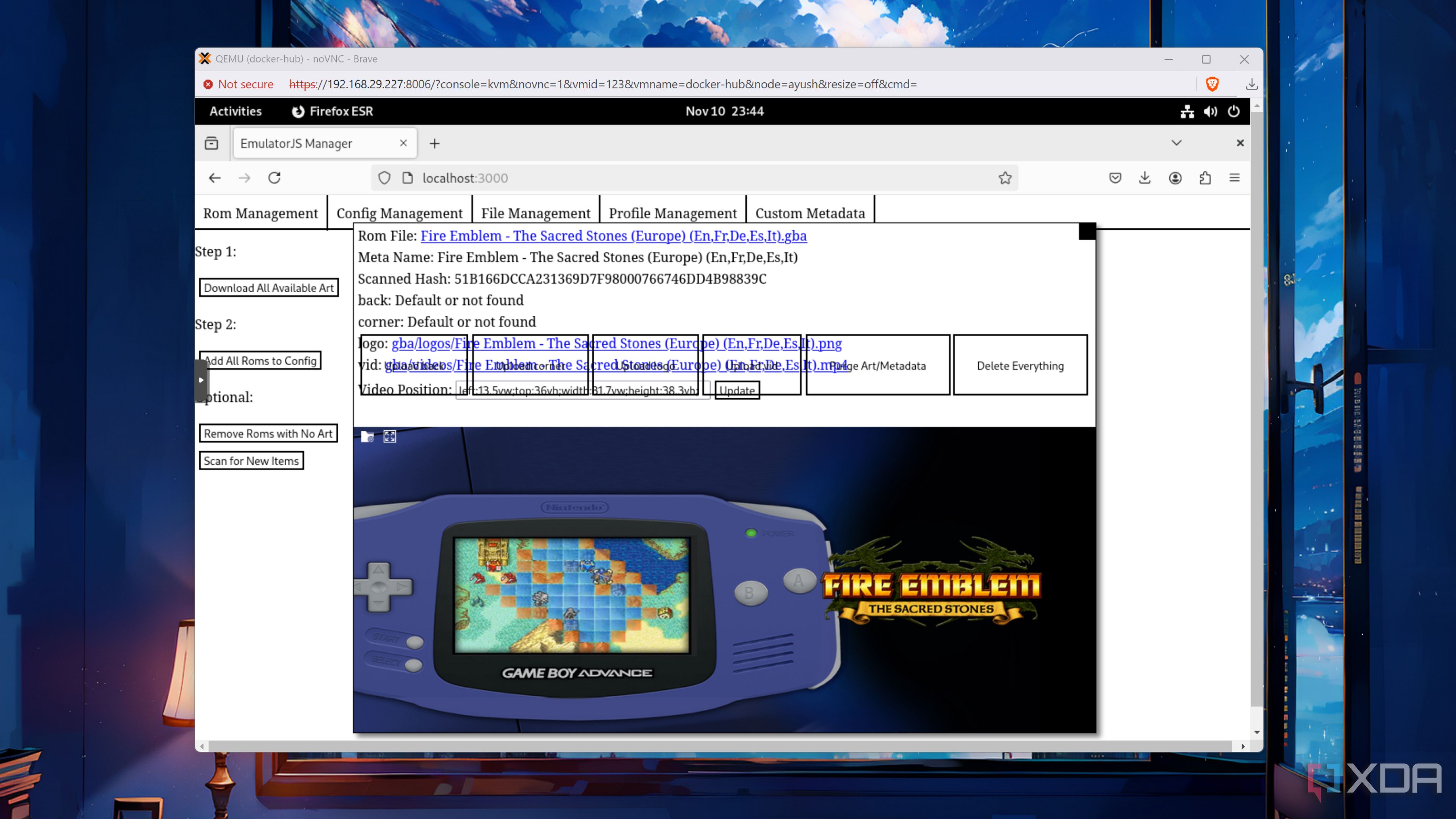Open the Firefox account icon
This screenshot has width=1456, height=819.
[x=1175, y=178]
